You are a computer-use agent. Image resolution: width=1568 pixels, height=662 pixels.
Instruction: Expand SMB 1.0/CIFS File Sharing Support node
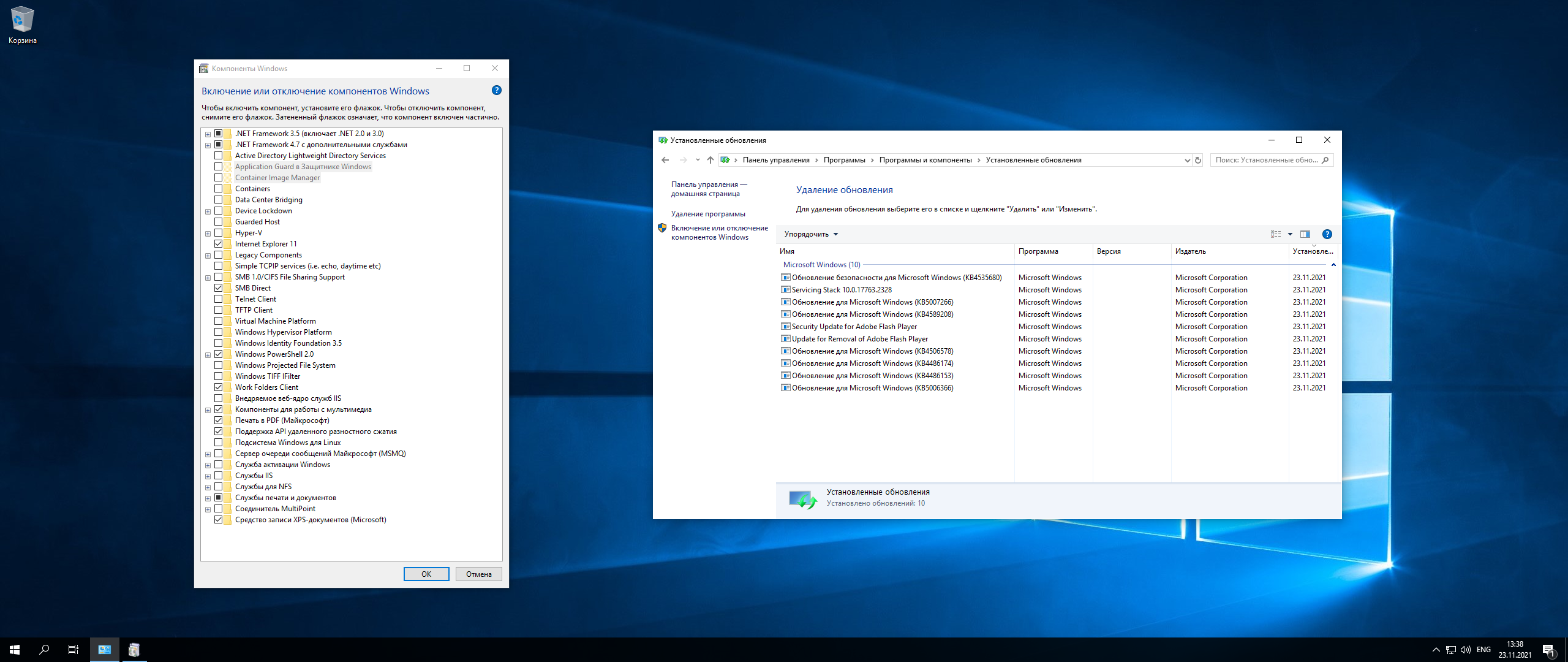tap(208, 278)
